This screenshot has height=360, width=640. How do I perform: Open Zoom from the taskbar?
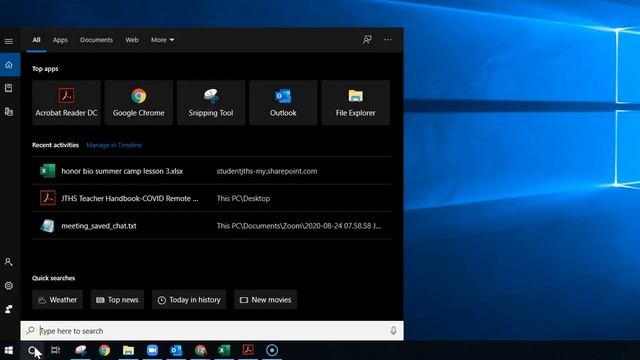[x=152, y=350]
